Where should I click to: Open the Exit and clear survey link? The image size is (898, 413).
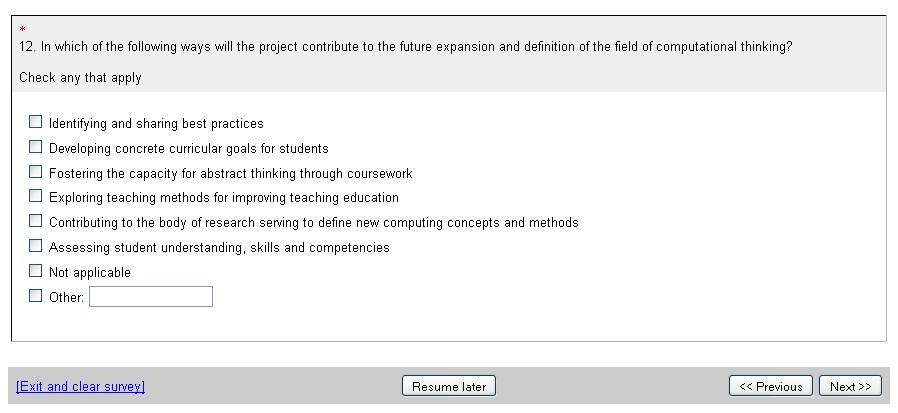81,387
